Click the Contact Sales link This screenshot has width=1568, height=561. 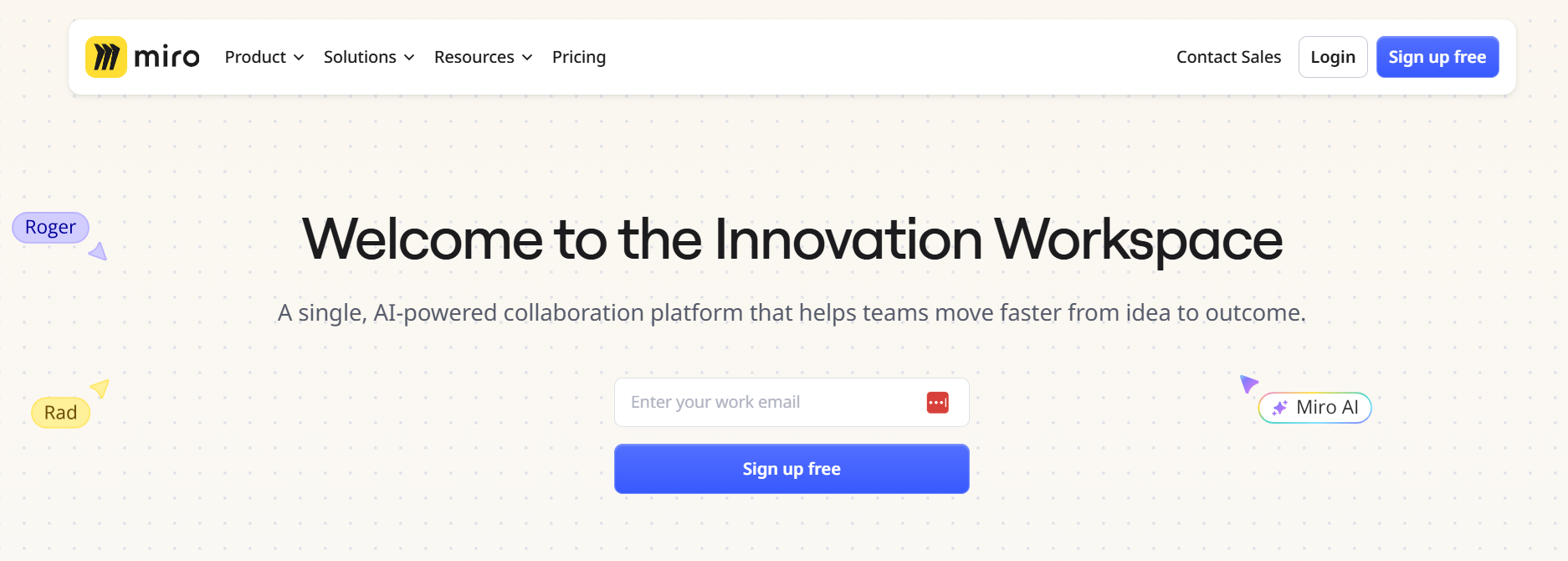(1228, 57)
